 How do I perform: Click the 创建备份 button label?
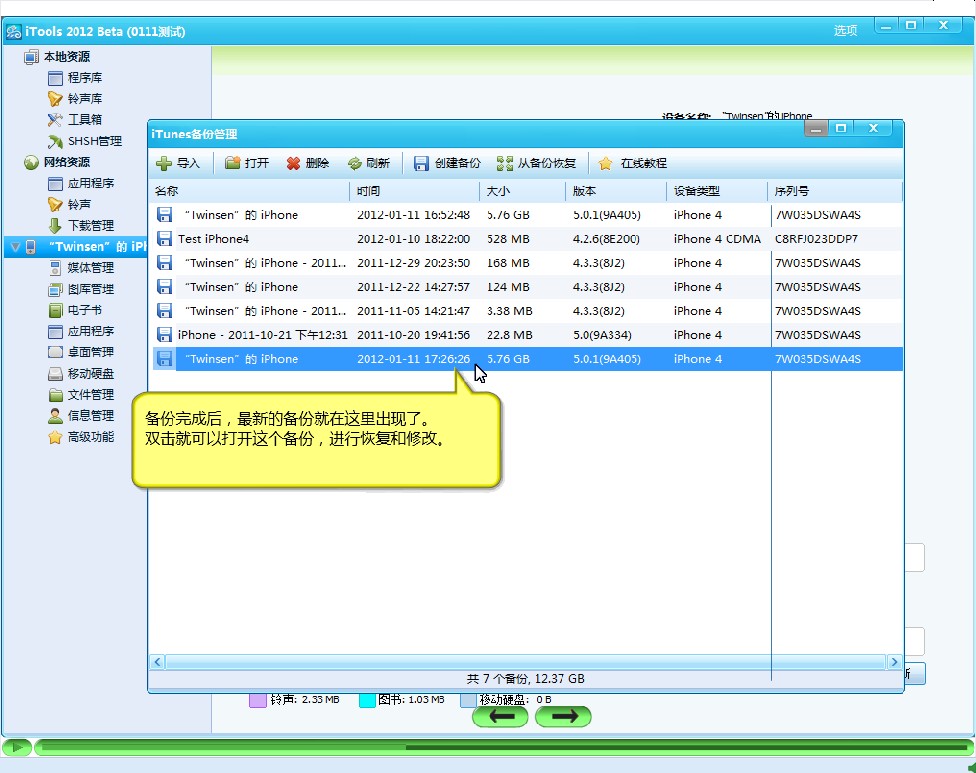458,163
